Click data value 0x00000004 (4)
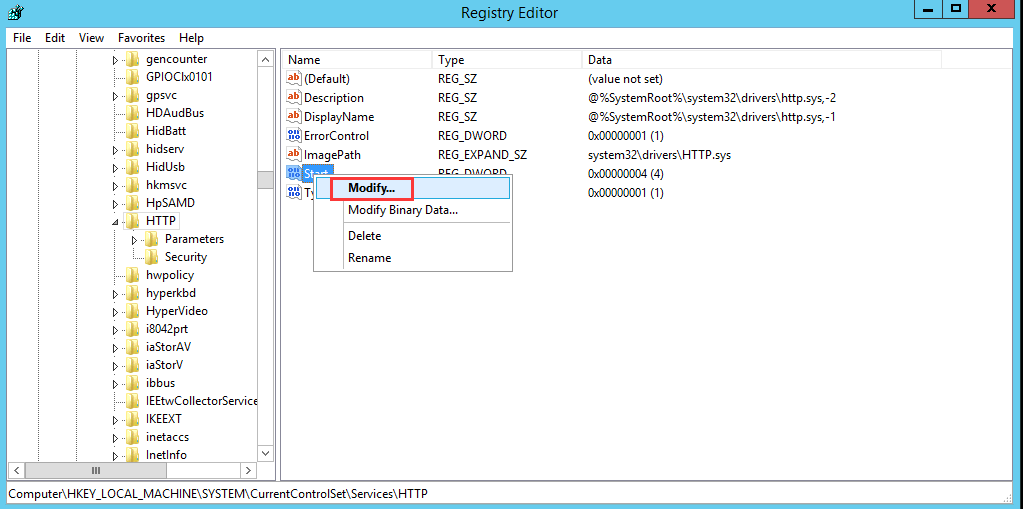This screenshot has width=1023, height=509. tap(626, 174)
